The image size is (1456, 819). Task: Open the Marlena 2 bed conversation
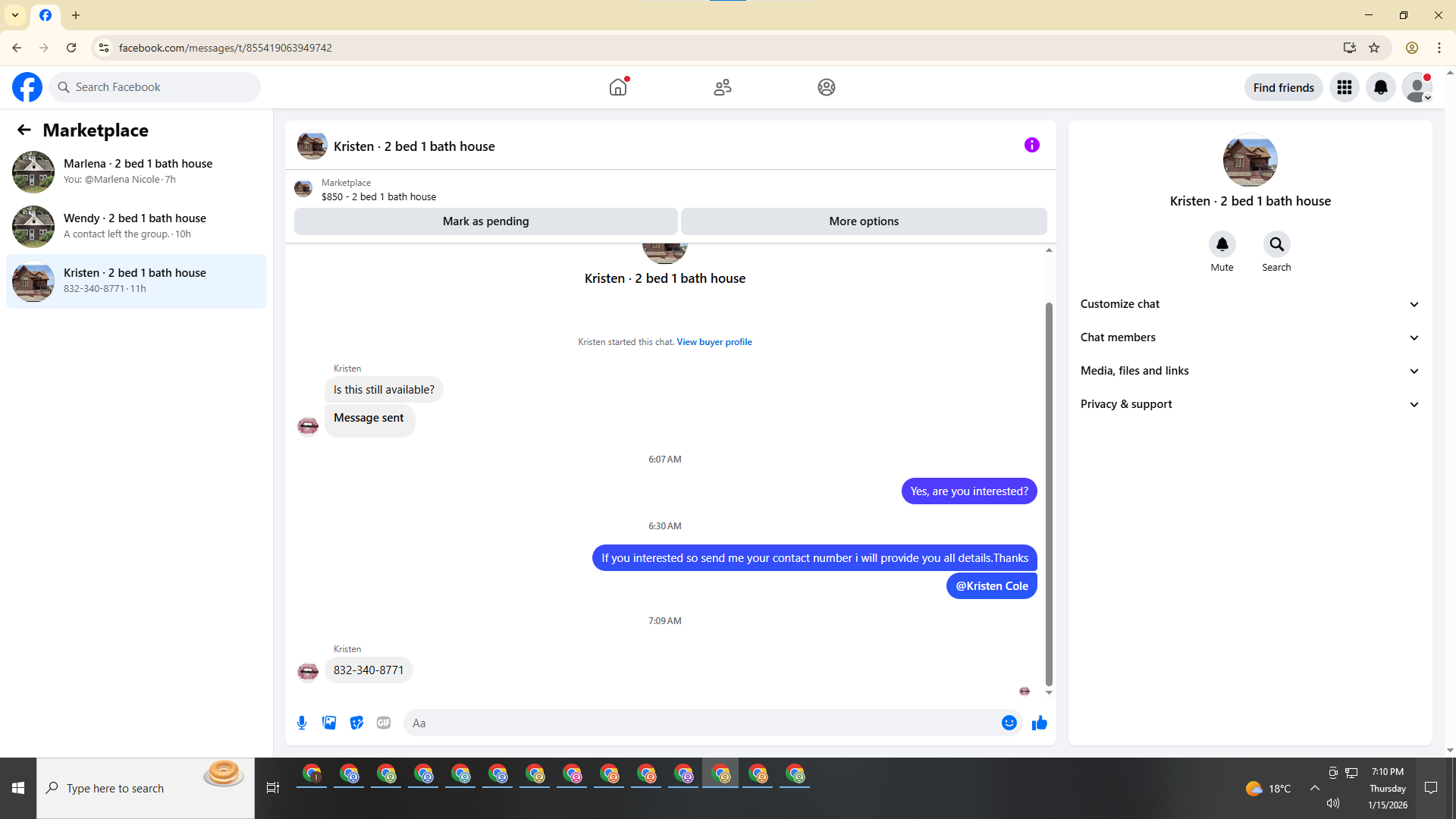coord(136,171)
